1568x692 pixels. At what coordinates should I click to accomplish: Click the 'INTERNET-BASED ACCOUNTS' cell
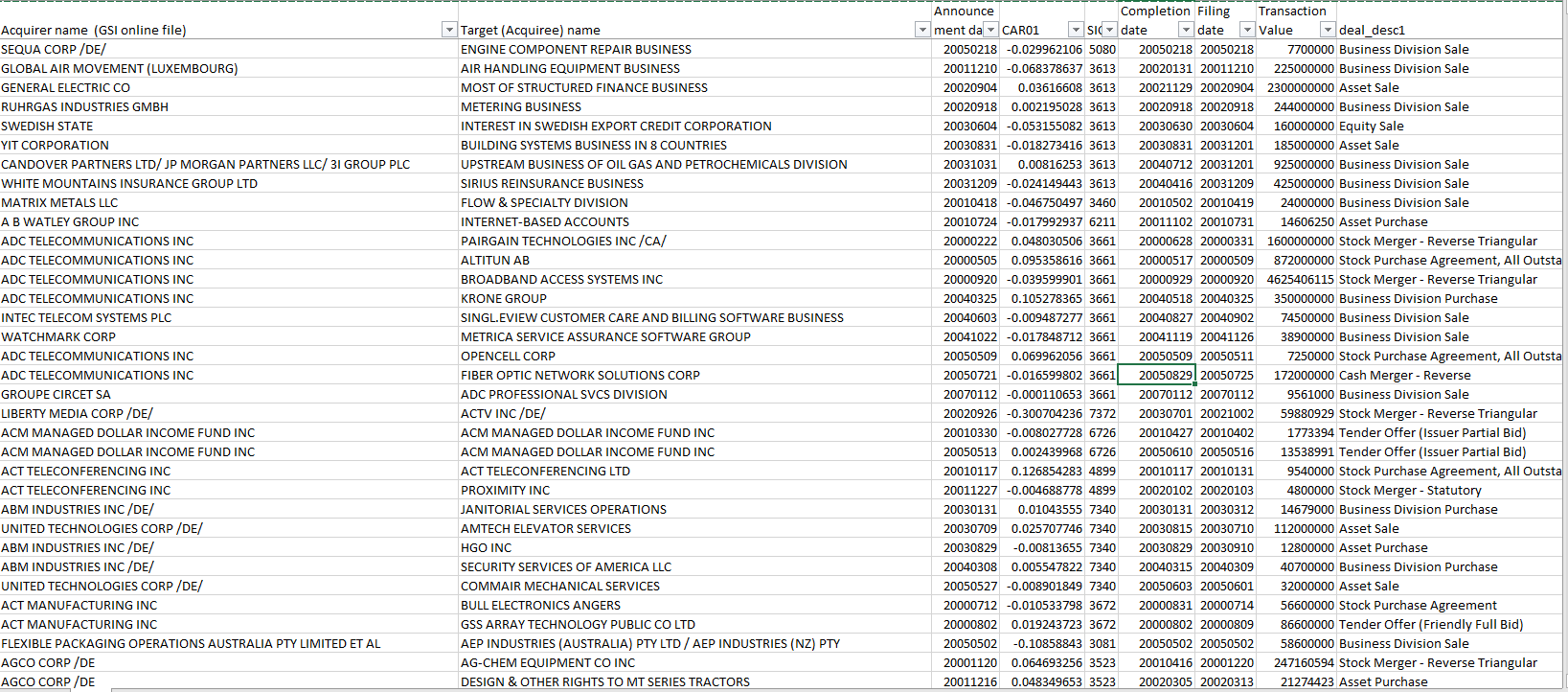(x=694, y=221)
